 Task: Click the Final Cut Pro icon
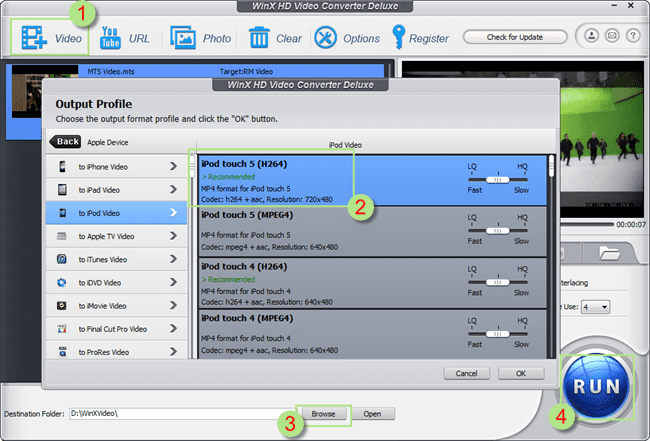[62, 329]
